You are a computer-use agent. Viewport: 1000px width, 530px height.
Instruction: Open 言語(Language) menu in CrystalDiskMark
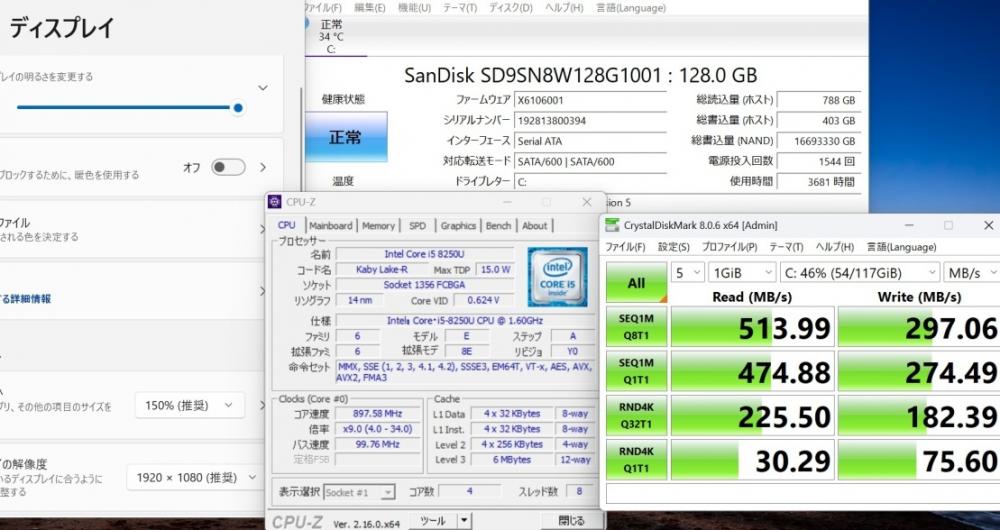pyautogui.click(x=901, y=247)
